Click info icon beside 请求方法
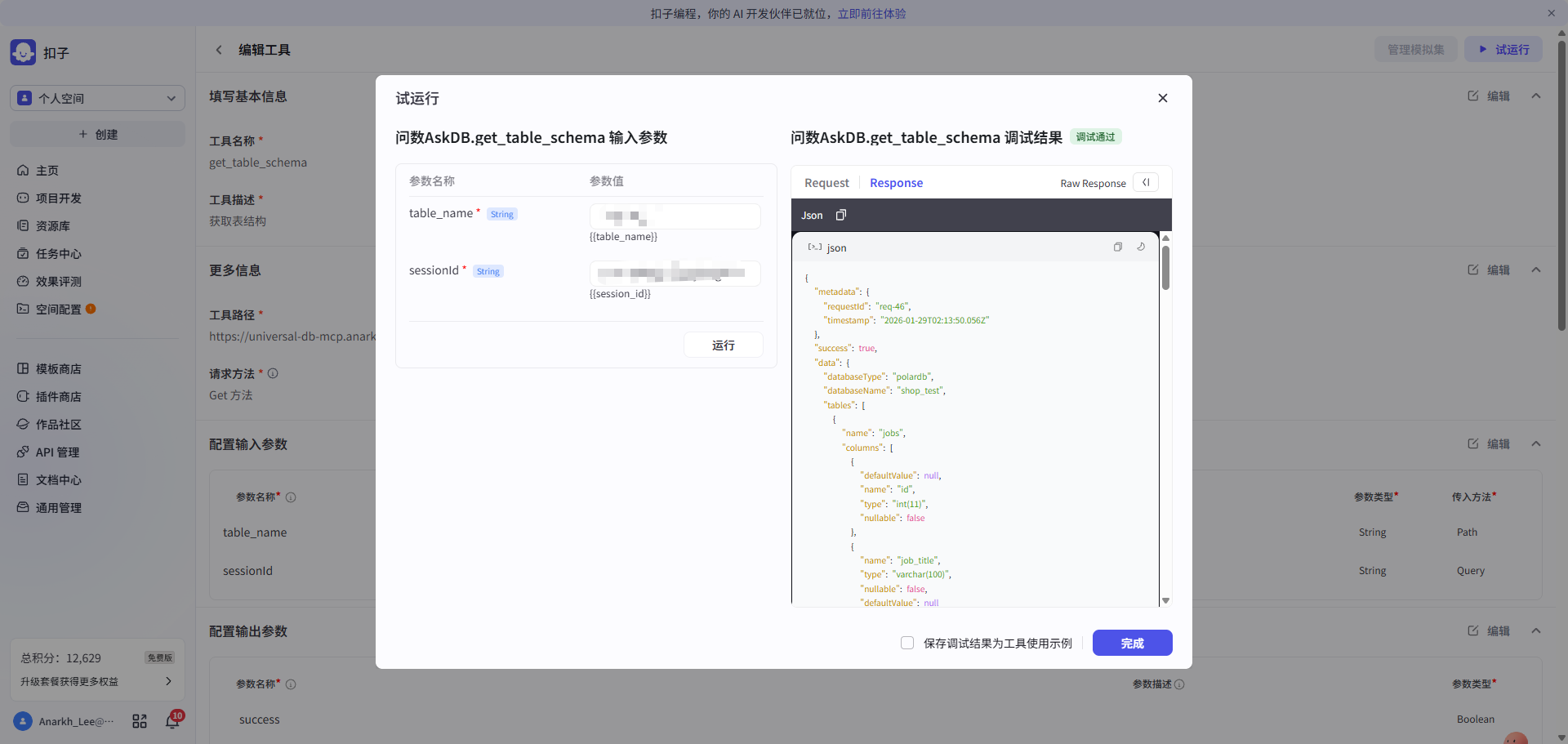 pyautogui.click(x=273, y=373)
